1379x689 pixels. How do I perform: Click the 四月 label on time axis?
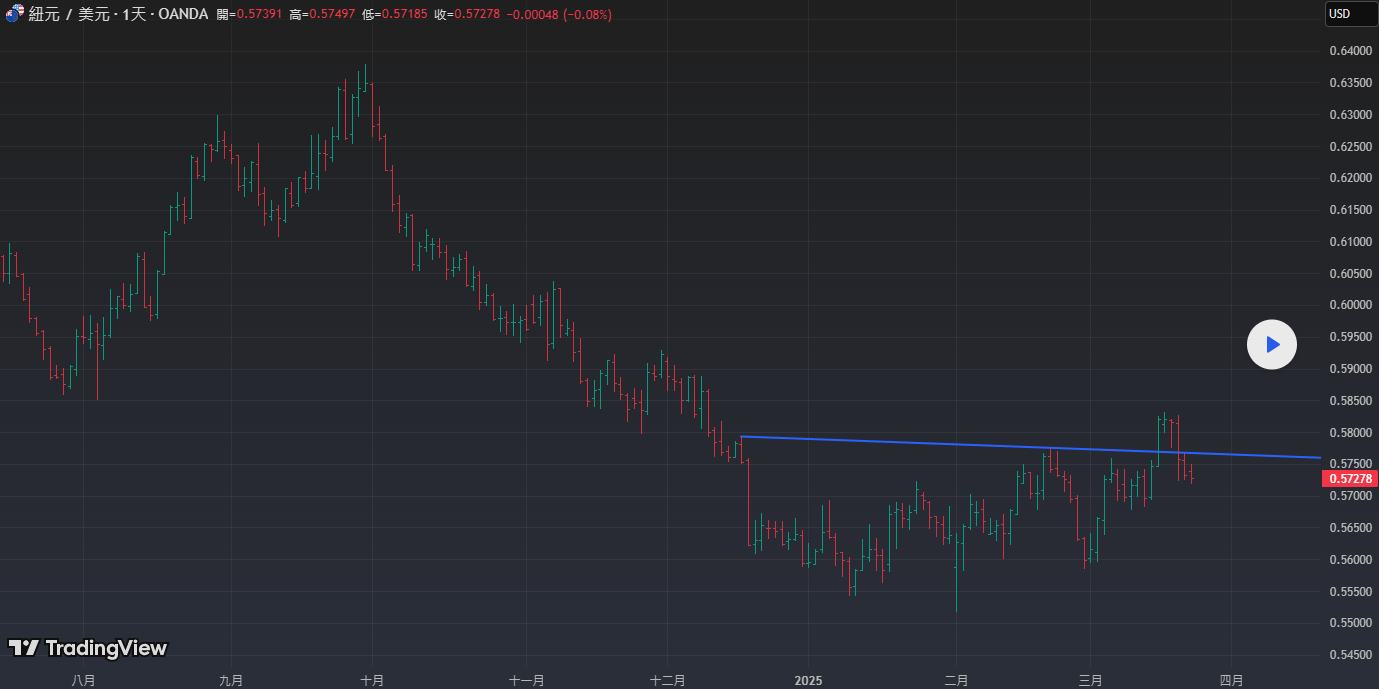(x=1232, y=680)
